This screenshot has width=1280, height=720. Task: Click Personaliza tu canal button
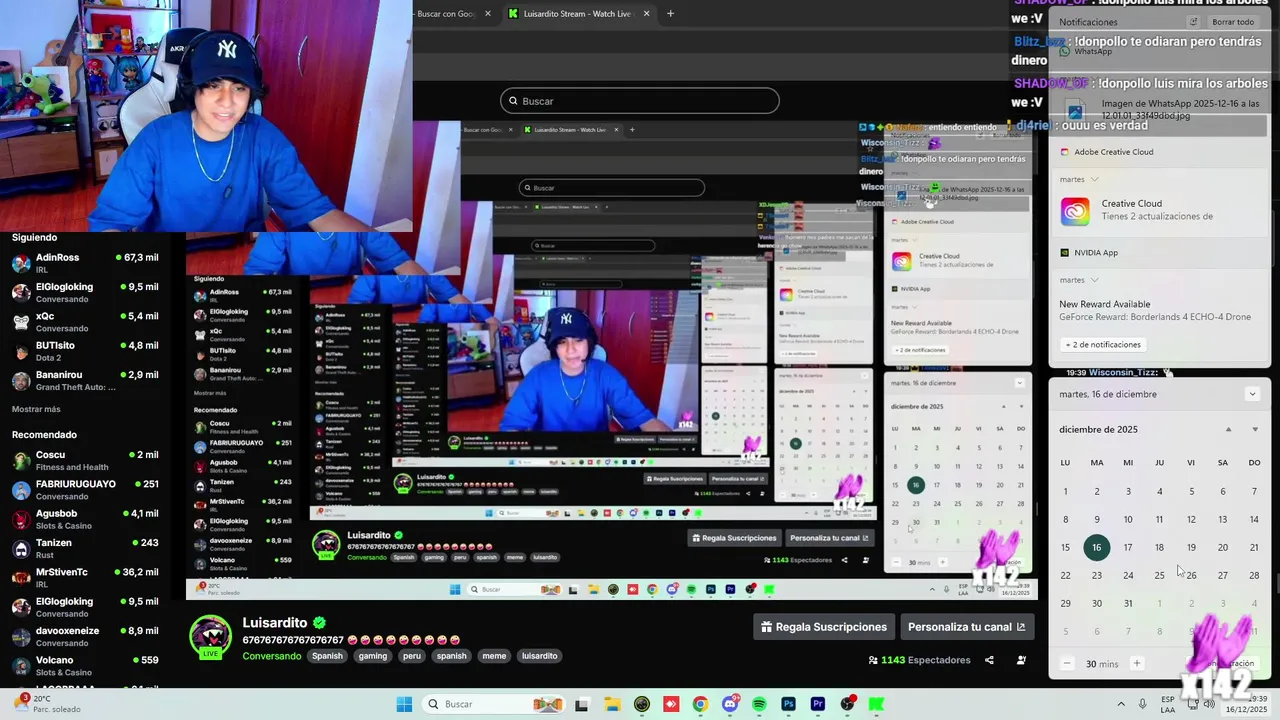click(x=966, y=627)
